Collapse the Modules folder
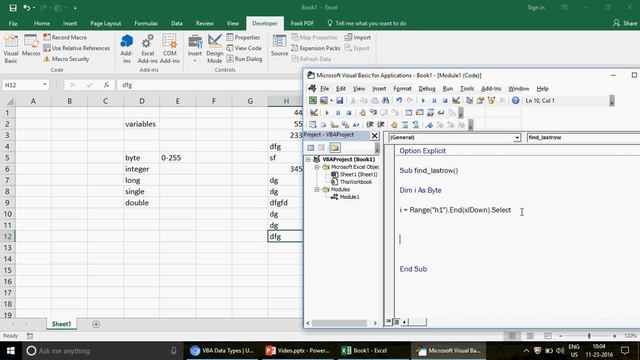Viewport: 640px width, 360px height. (x=317, y=189)
